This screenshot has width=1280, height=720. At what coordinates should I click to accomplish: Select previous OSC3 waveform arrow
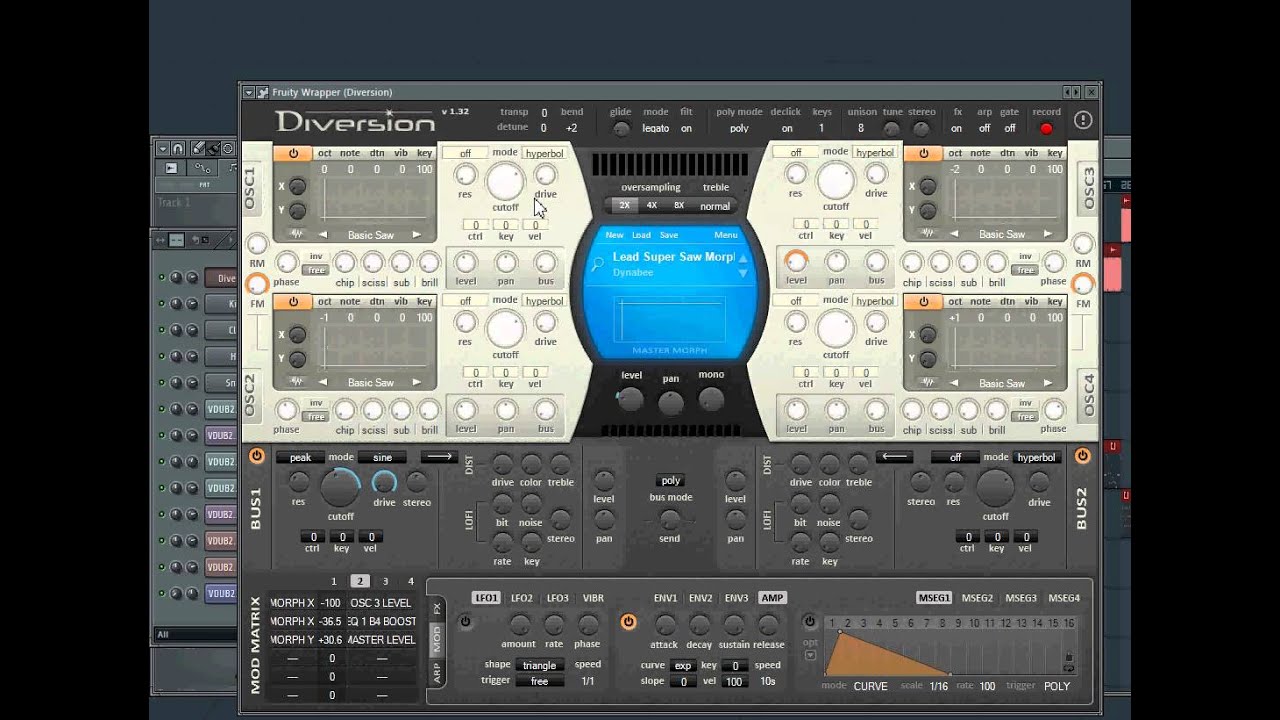coord(953,235)
